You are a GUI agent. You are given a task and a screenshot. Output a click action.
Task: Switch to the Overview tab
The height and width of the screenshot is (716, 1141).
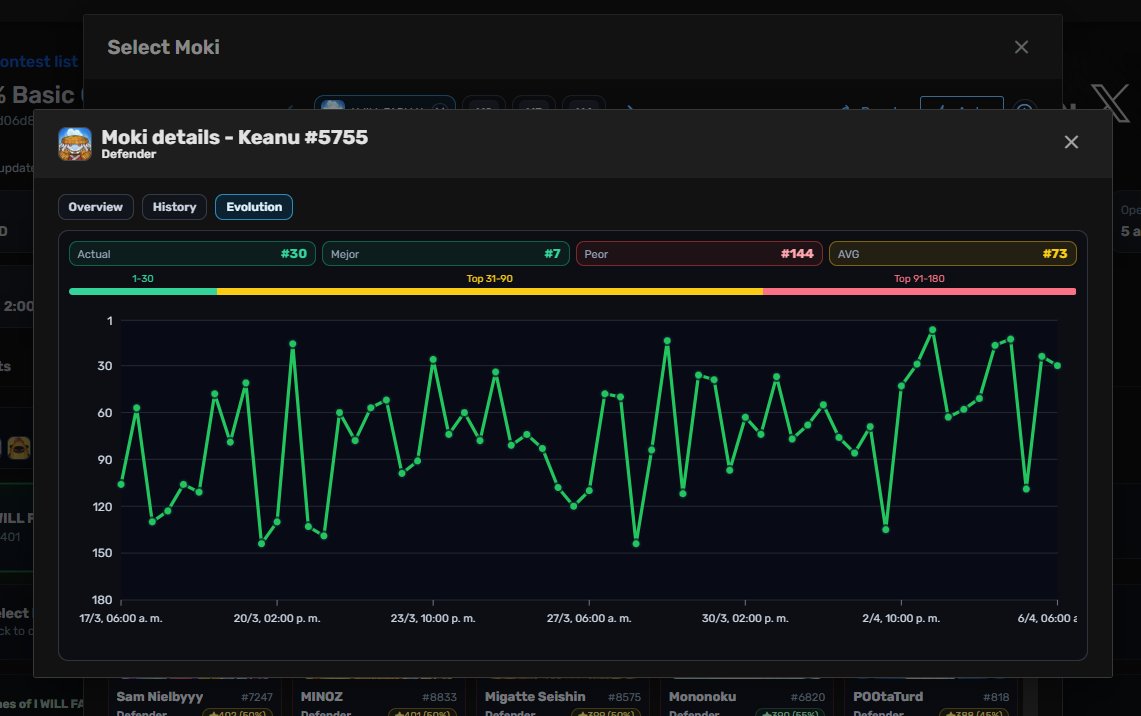click(x=95, y=207)
